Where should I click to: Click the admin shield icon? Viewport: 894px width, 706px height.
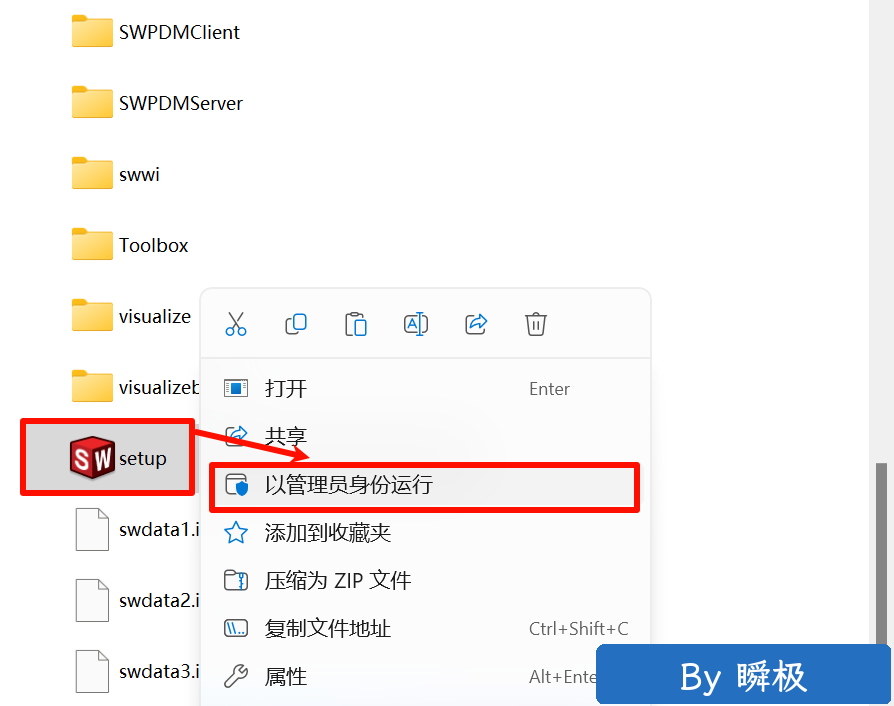[x=236, y=485]
